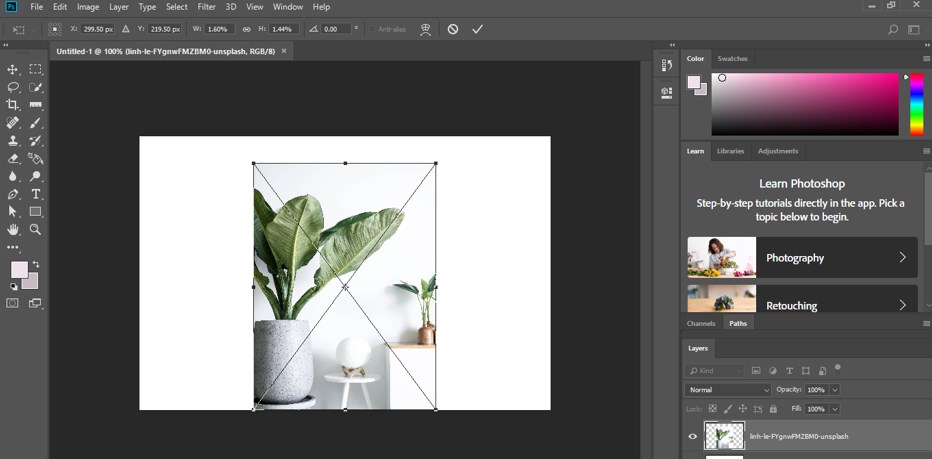Open the Normal blend mode dropdown
Viewport: 932px width, 459px height.
tap(728, 390)
